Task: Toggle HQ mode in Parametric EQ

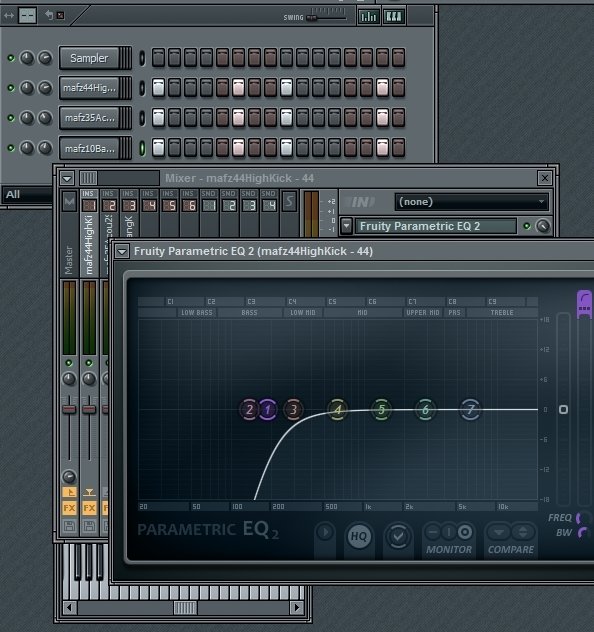Action: point(359,536)
